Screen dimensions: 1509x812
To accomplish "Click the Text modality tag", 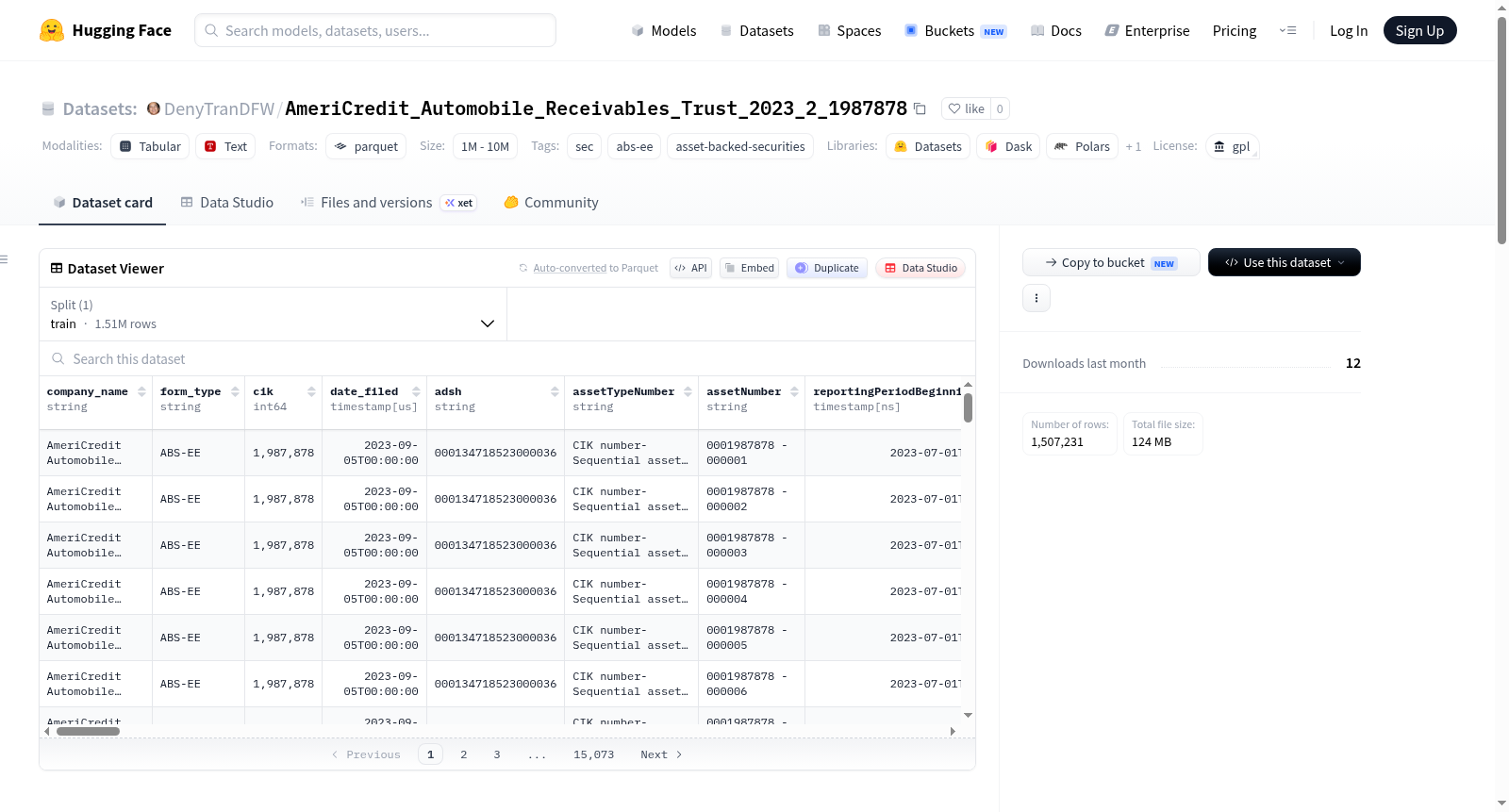I will tap(225, 146).
